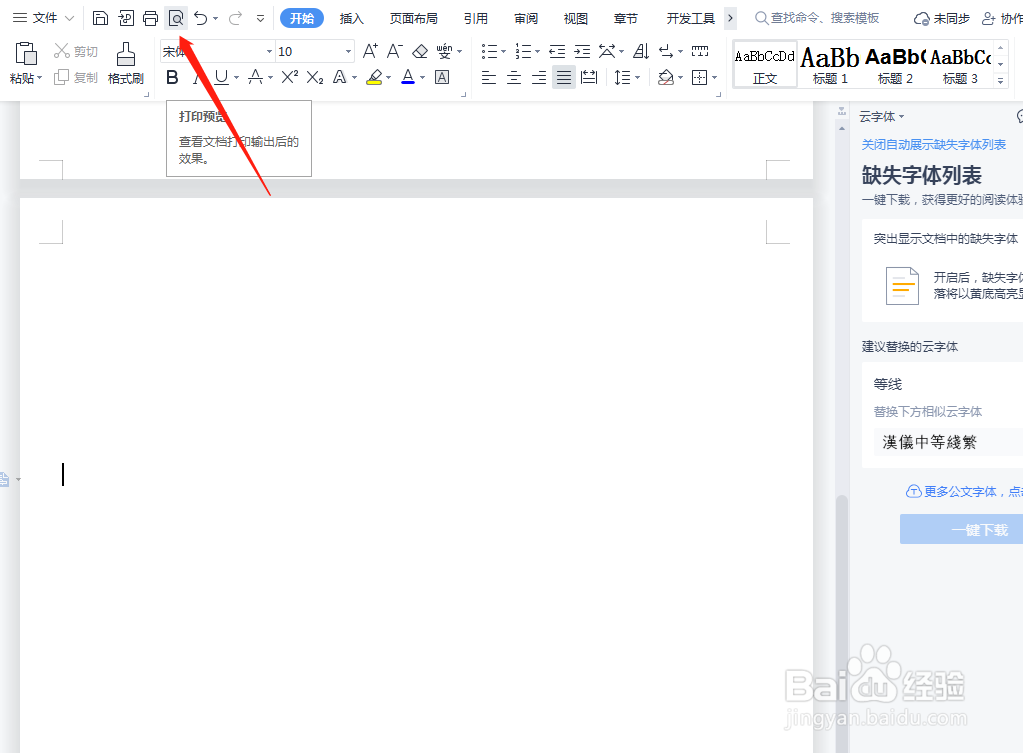Screen dimensions: 1023x753
Task: Expand font color dropdown arrow
Action: [422, 78]
